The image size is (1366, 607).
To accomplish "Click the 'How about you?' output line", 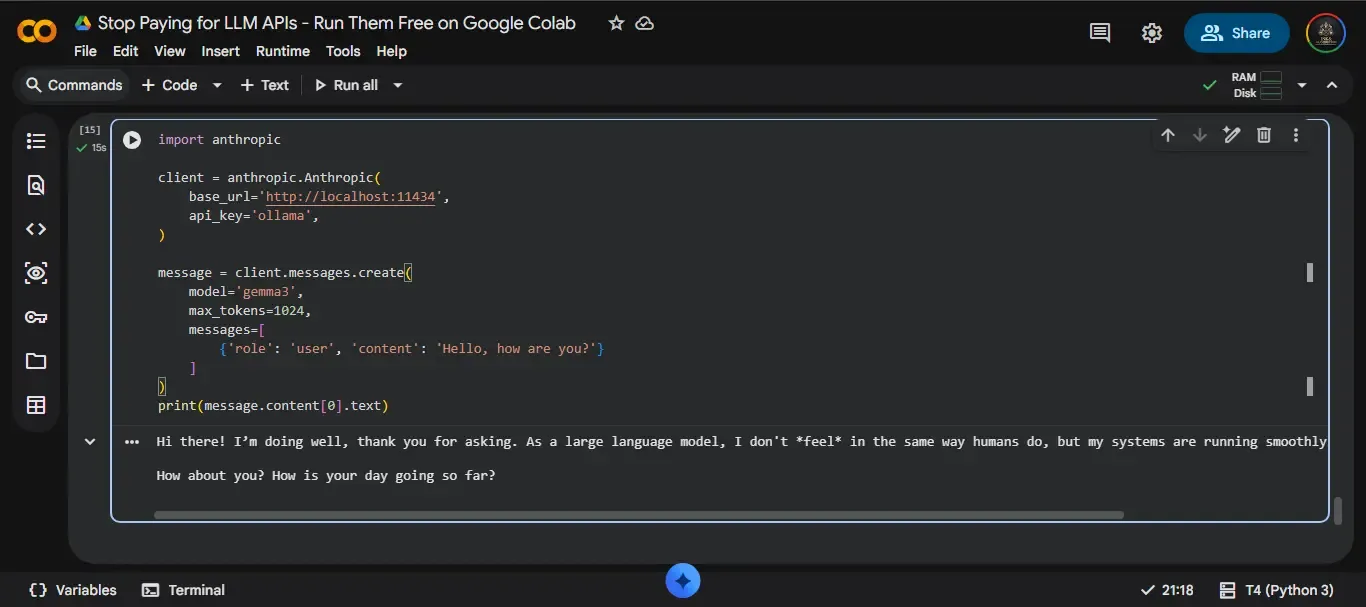I will (x=326, y=475).
